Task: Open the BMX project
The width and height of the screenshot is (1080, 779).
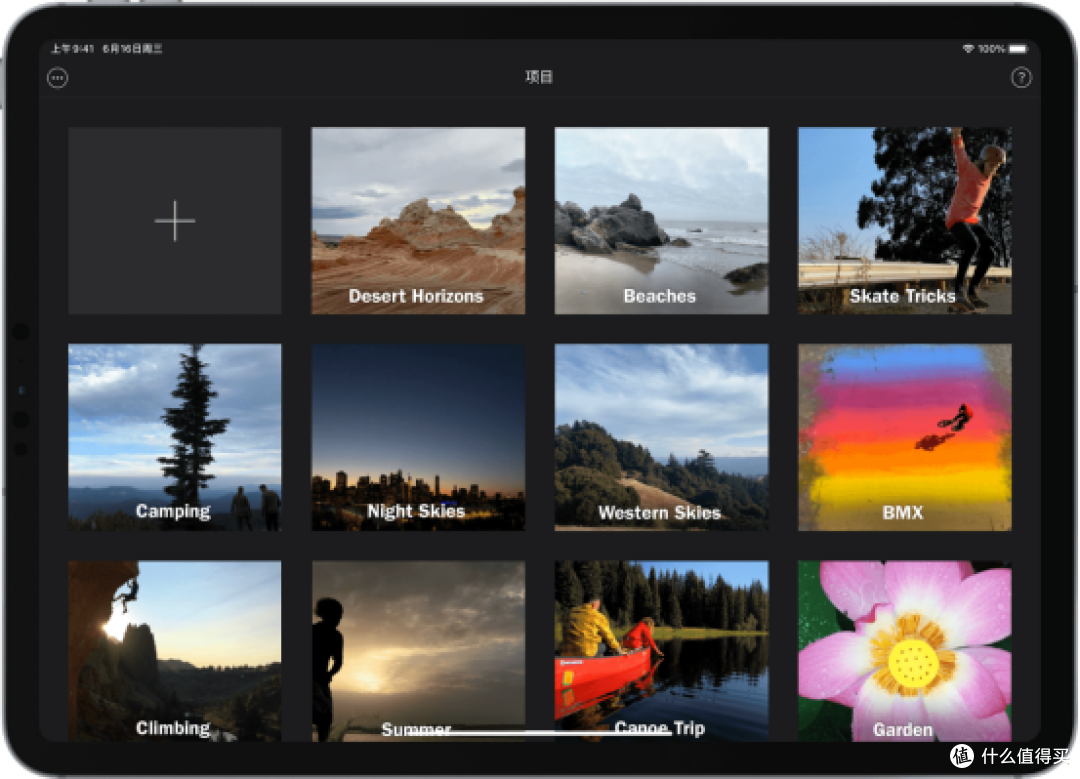Action: [904, 437]
